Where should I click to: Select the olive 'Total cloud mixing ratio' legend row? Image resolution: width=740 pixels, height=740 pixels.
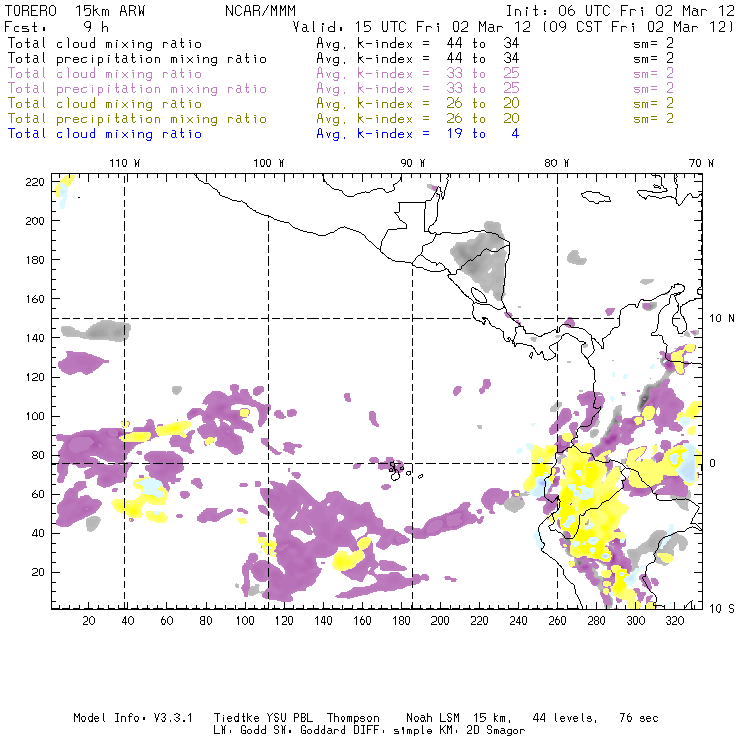(x=105, y=103)
